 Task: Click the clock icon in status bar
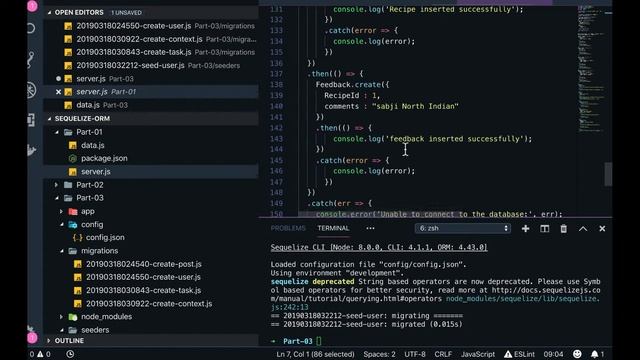(70, 354)
